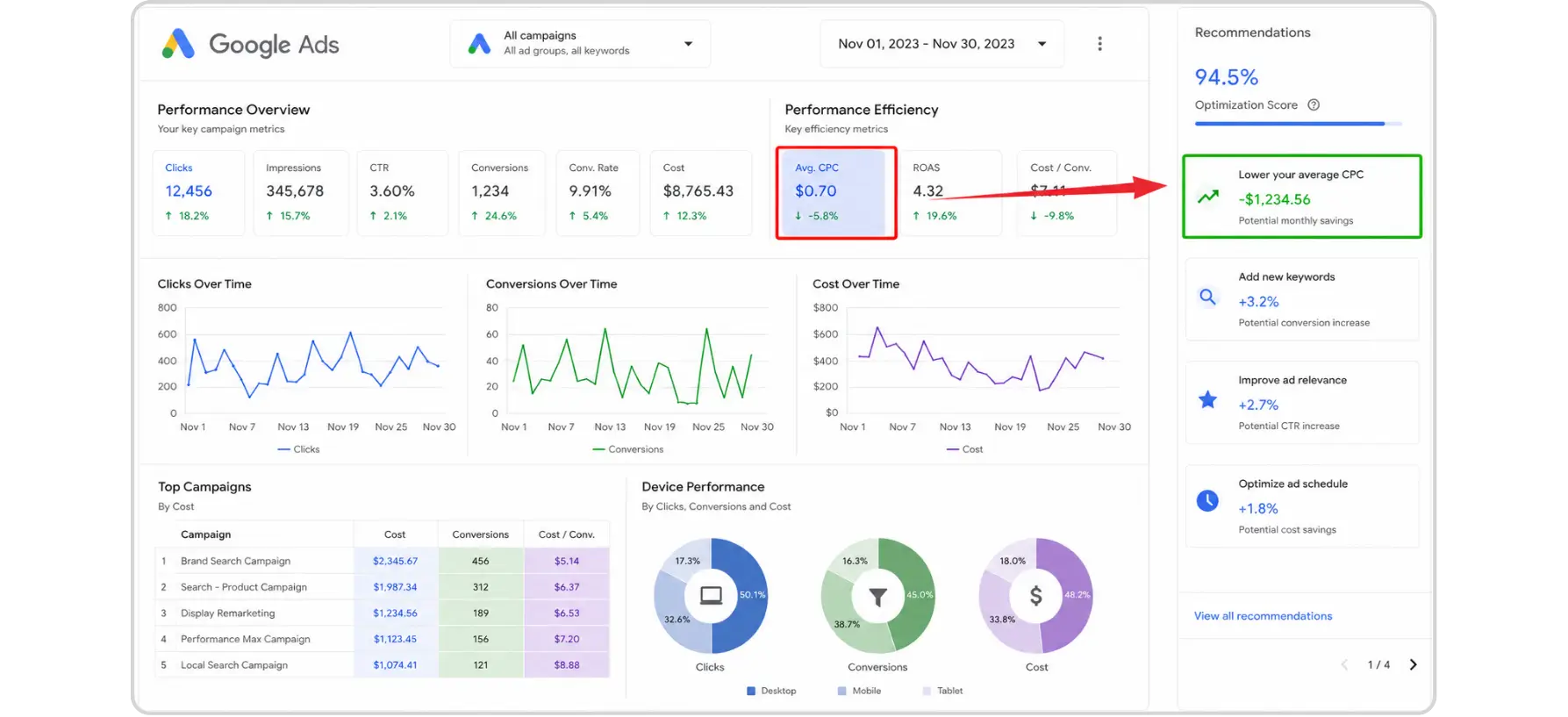This screenshot has height=717, width=1568.
Task: Click the $8.88 cost per conversion cell
Action: [x=567, y=665]
